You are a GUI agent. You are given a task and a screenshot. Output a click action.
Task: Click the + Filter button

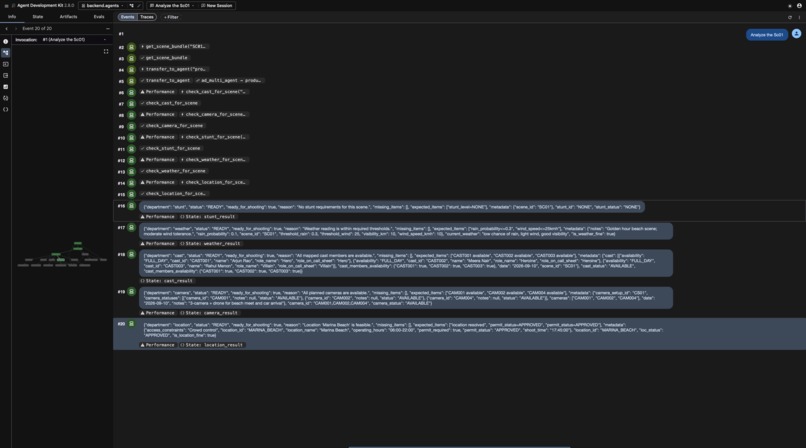coord(171,17)
